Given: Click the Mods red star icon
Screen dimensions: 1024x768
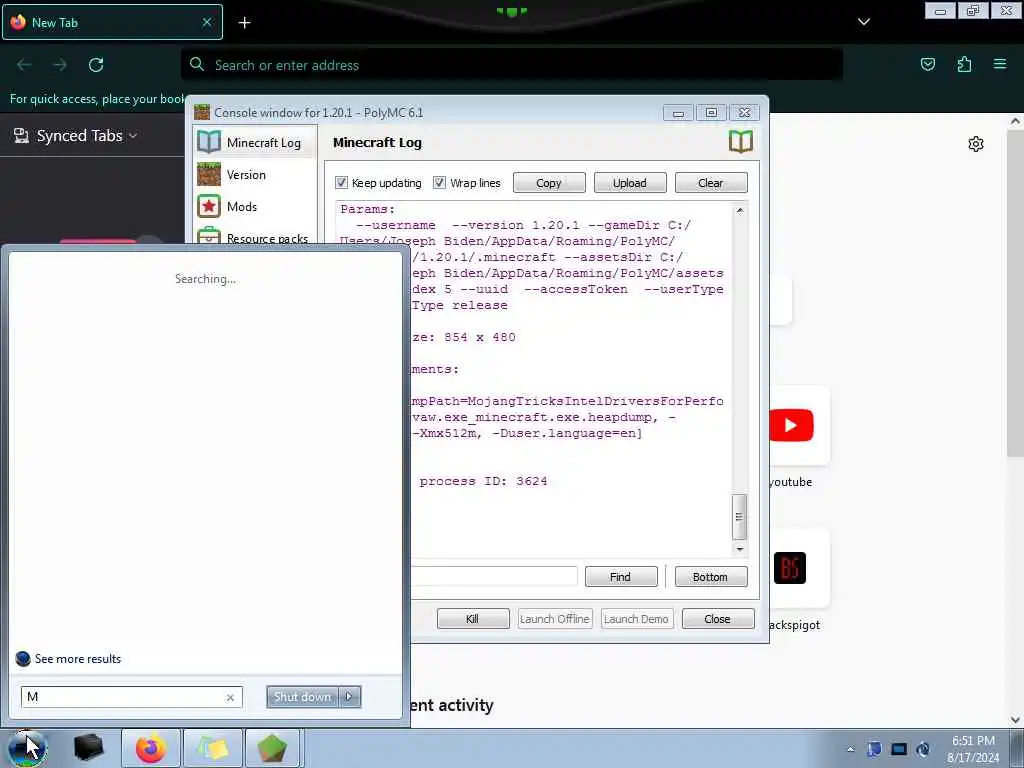Looking at the screenshot, I should point(209,206).
